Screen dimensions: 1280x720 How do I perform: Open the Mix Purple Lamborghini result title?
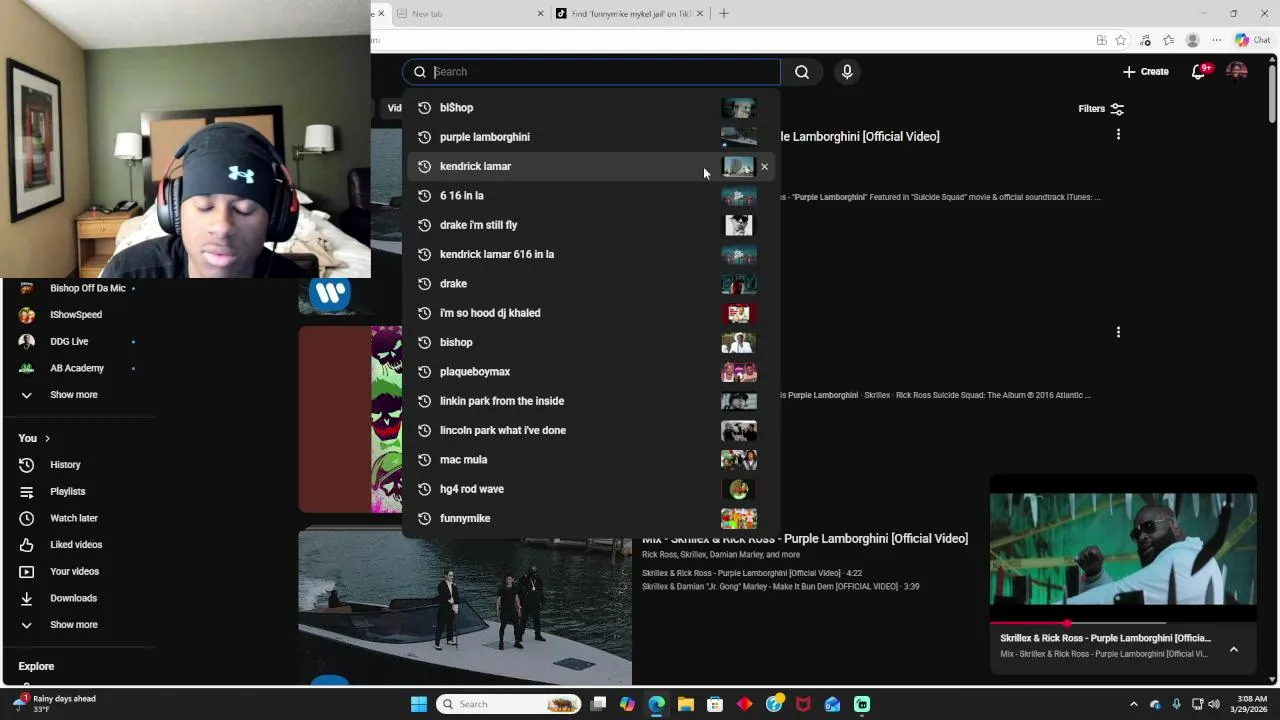(805, 539)
